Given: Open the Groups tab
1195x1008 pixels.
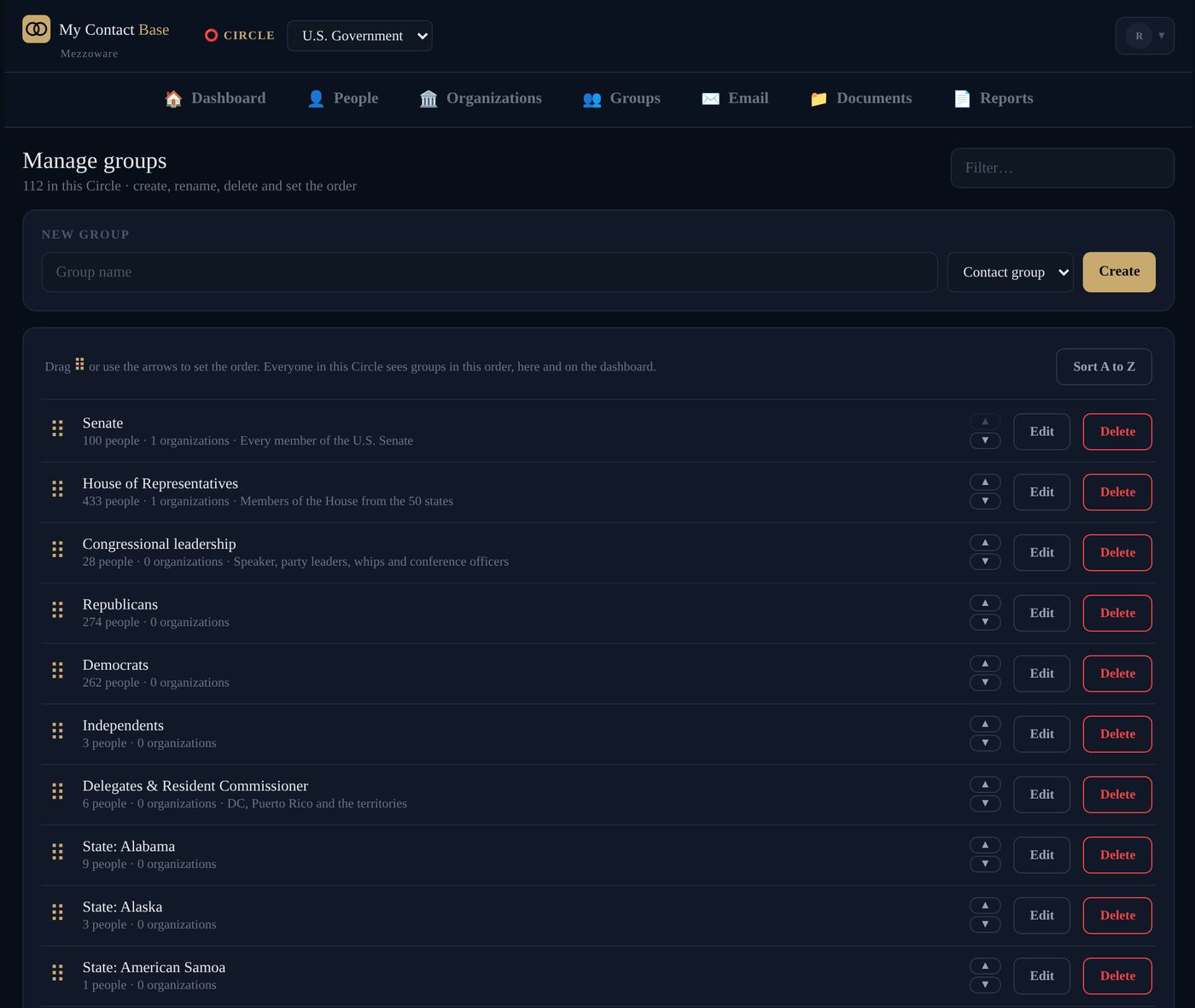Looking at the screenshot, I should pos(621,99).
